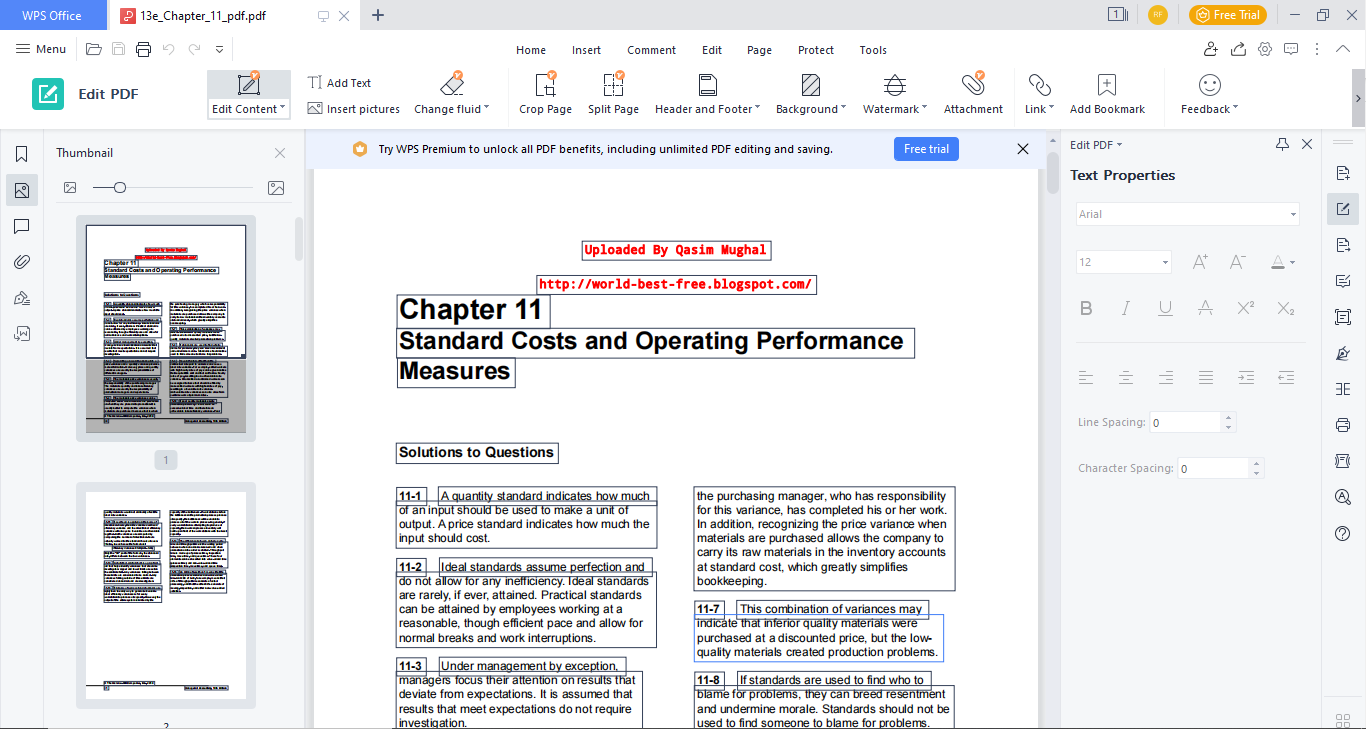Image resolution: width=1366 pixels, height=729 pixels.
Task: Open the Menu in the top-left corner
Action: click(x=40, y=48)
